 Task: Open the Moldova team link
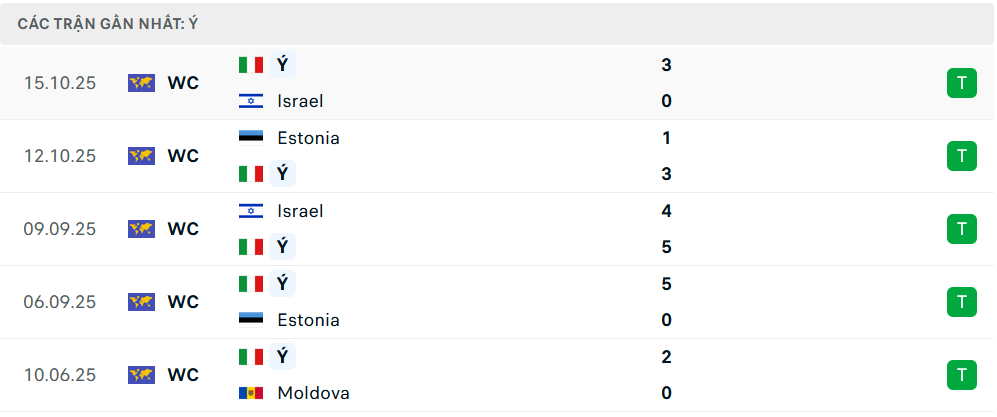(x=313, y=393)
